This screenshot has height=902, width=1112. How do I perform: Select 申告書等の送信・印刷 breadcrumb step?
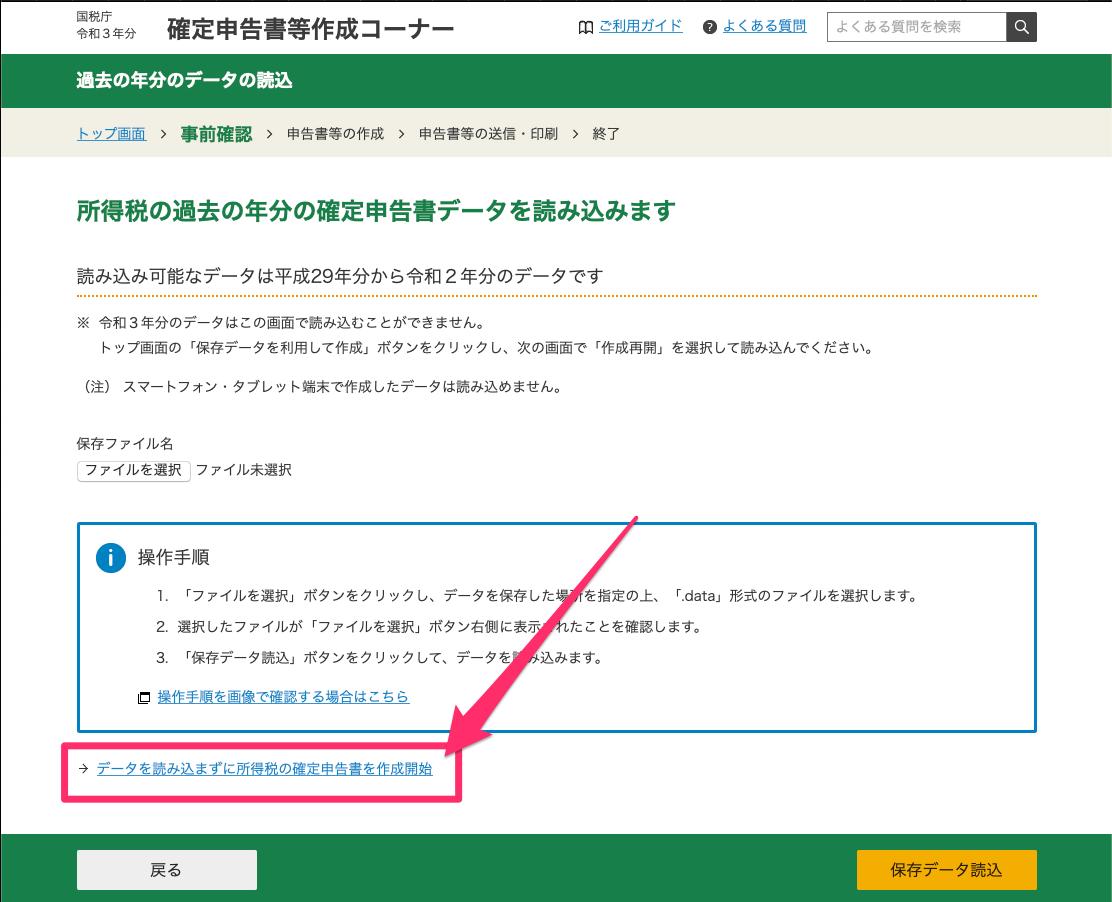click(489, 134)
